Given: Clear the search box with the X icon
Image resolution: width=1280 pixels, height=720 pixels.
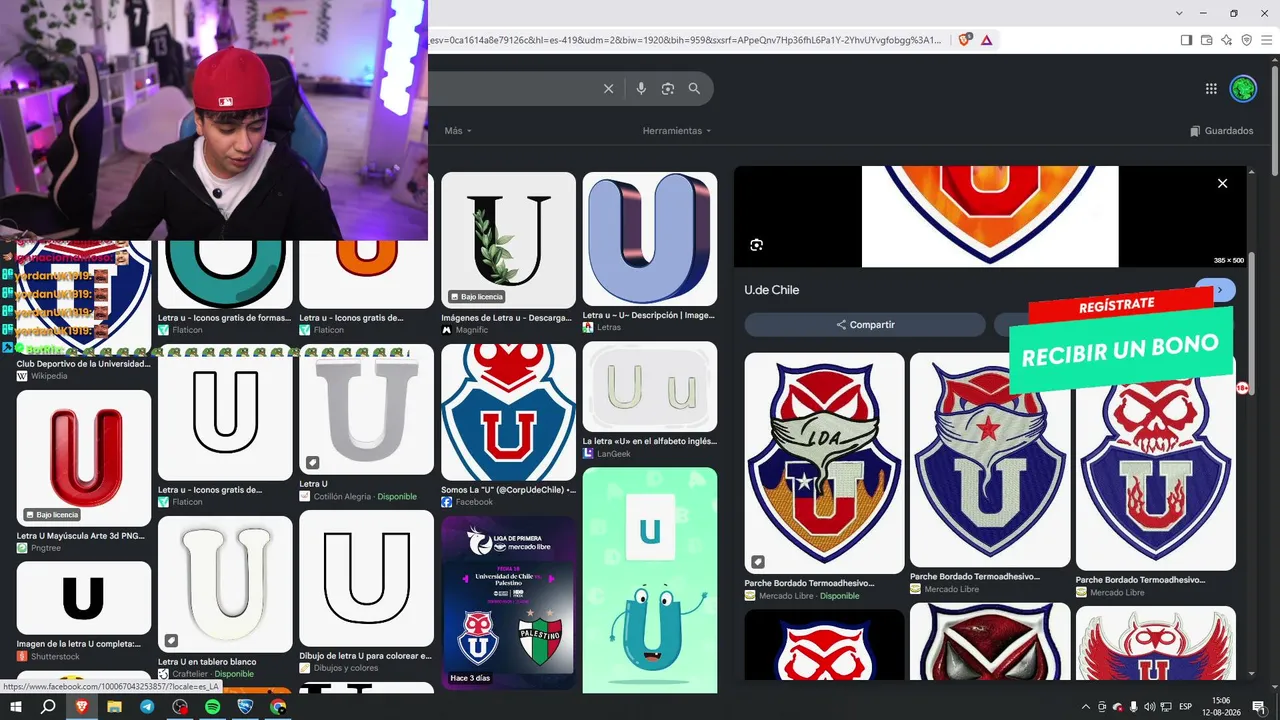Looking at the screenshot, I should pyautogui.click(x=608, y=89).
